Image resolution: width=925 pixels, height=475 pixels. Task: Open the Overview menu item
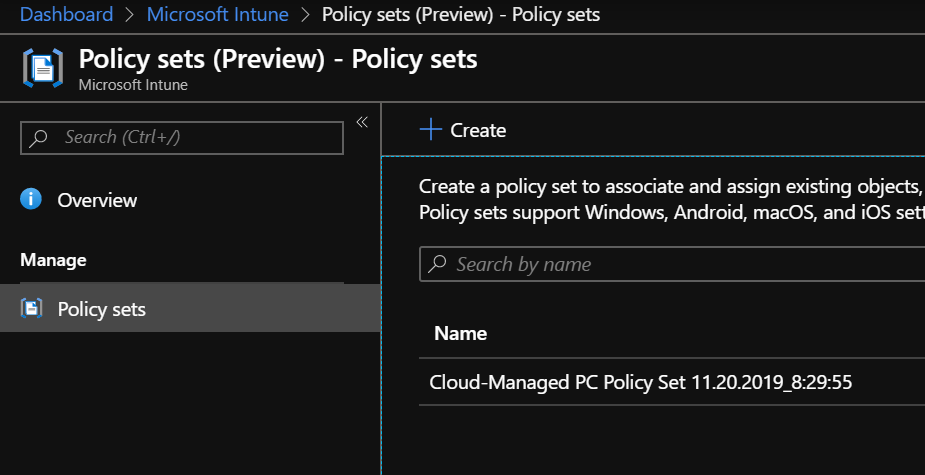(97, 200)
